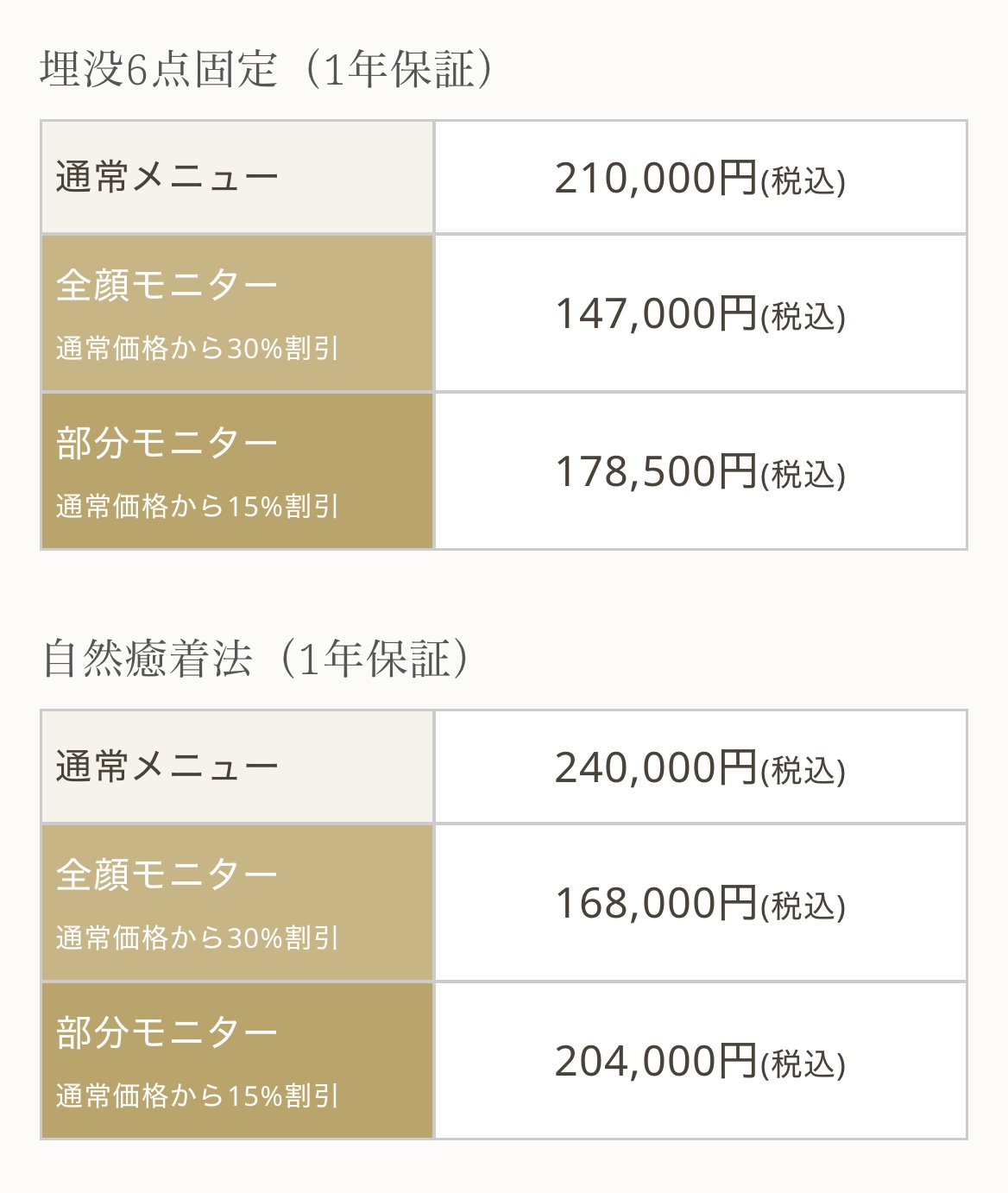Click 通常価格から15%割引 note in 自然癒着法 table
Screen dimensions: 1008x1193
198,1096
